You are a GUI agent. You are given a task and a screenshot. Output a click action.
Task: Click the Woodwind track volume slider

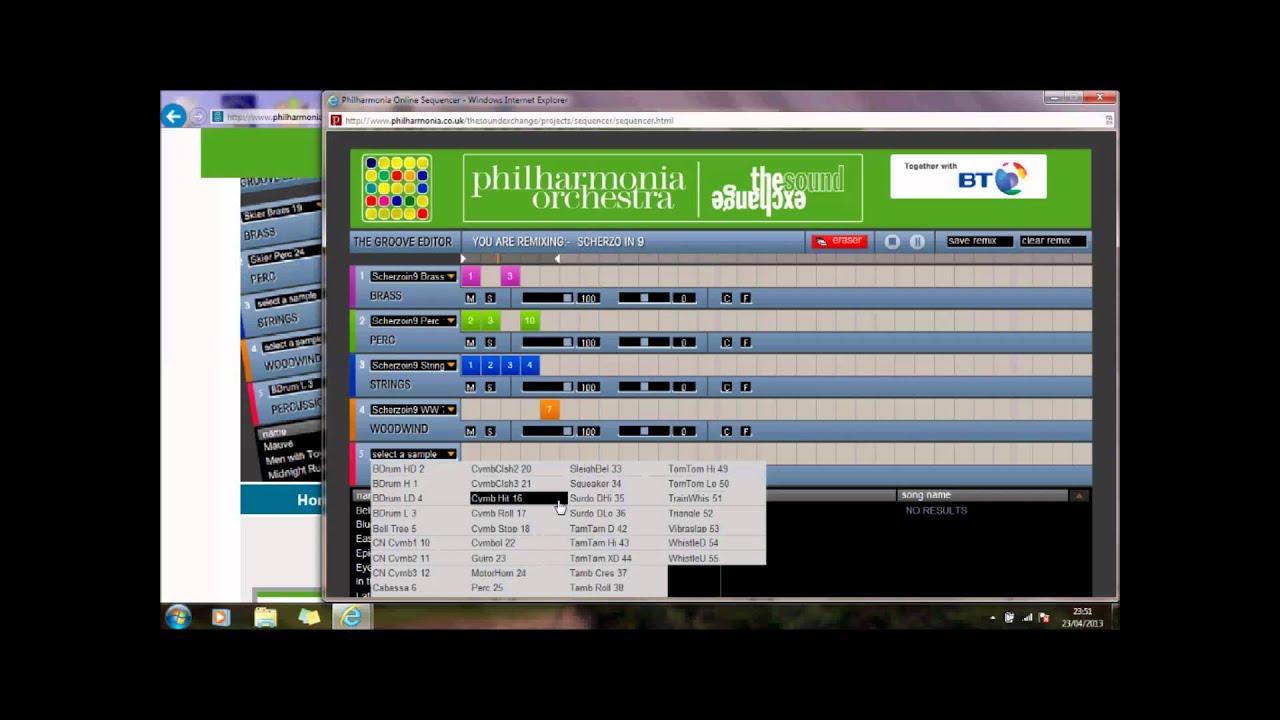547,431
